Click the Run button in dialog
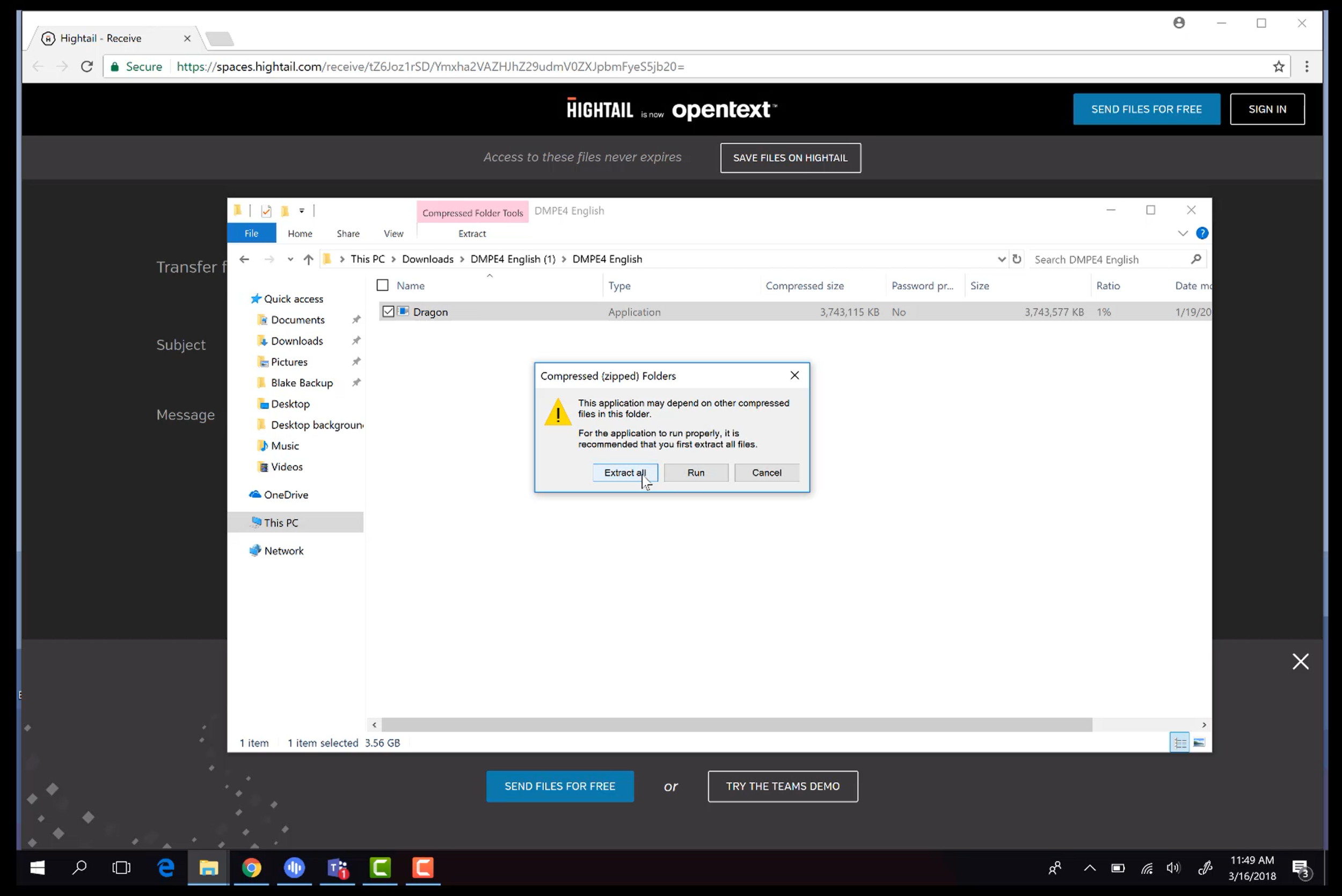The width and height of the screenshot is (1342, 896). [696, 472]
